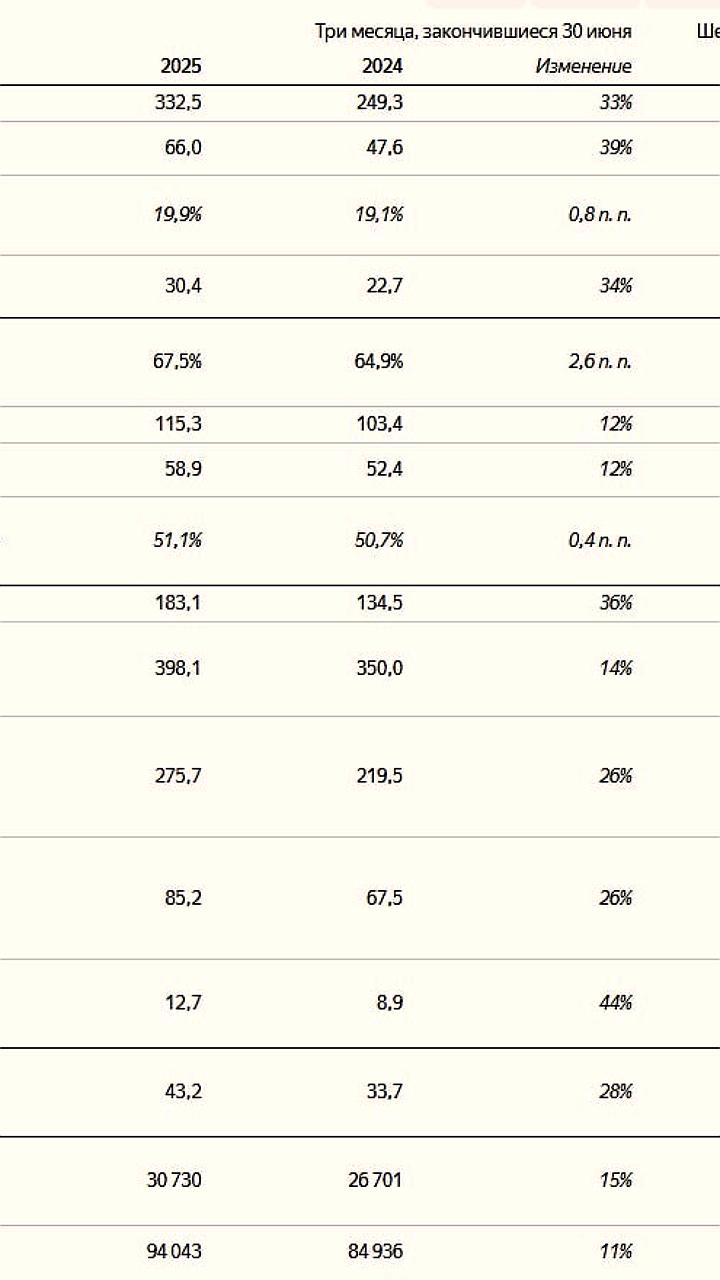Click the 350,0 value cell

381,668
